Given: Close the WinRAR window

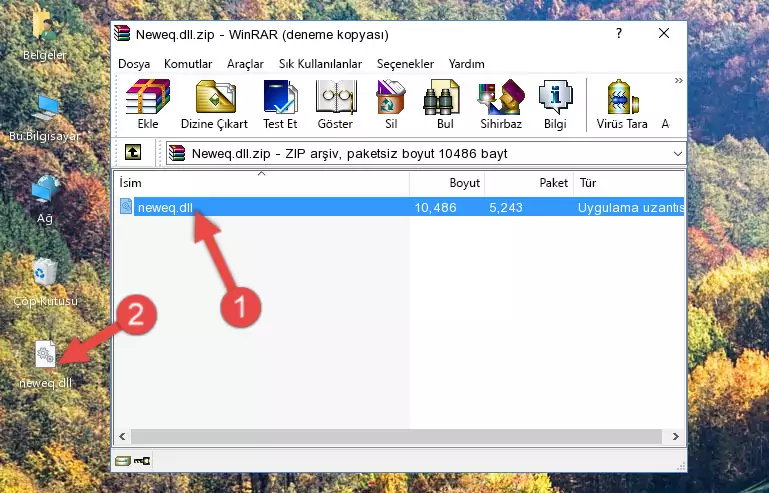Looking at the screenshot, I should coord(664,33).
